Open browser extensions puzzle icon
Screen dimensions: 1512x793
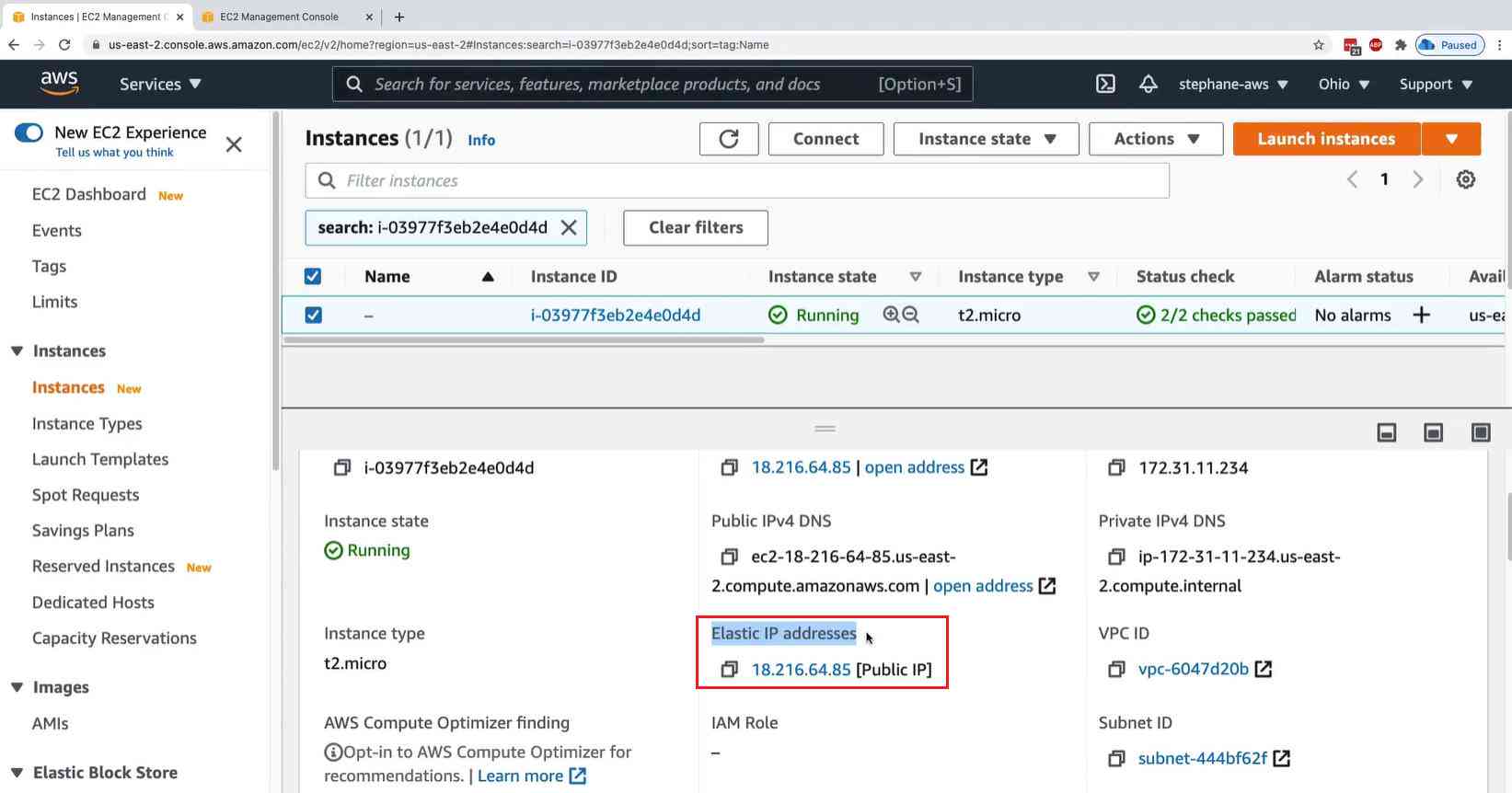1401,44
